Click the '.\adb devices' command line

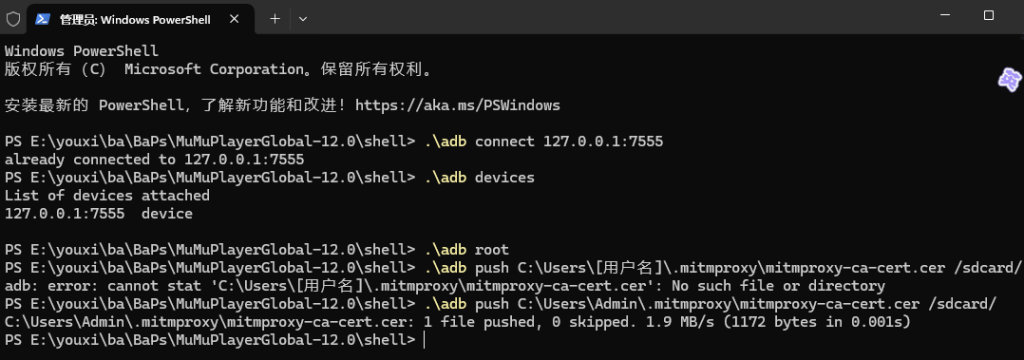tap(269, 177)
